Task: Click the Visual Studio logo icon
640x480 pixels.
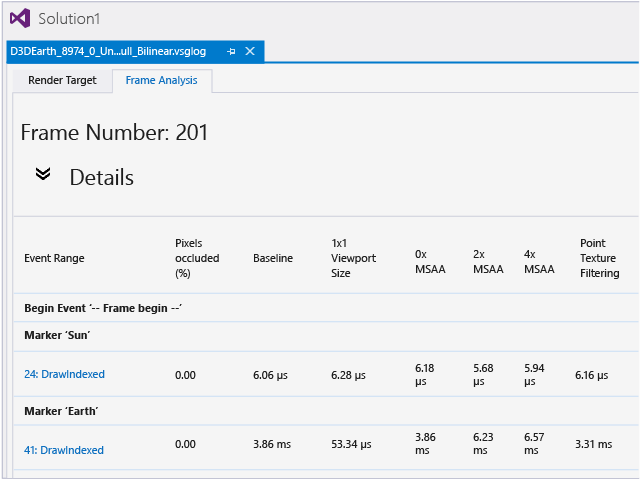Action: pos(19,18)
